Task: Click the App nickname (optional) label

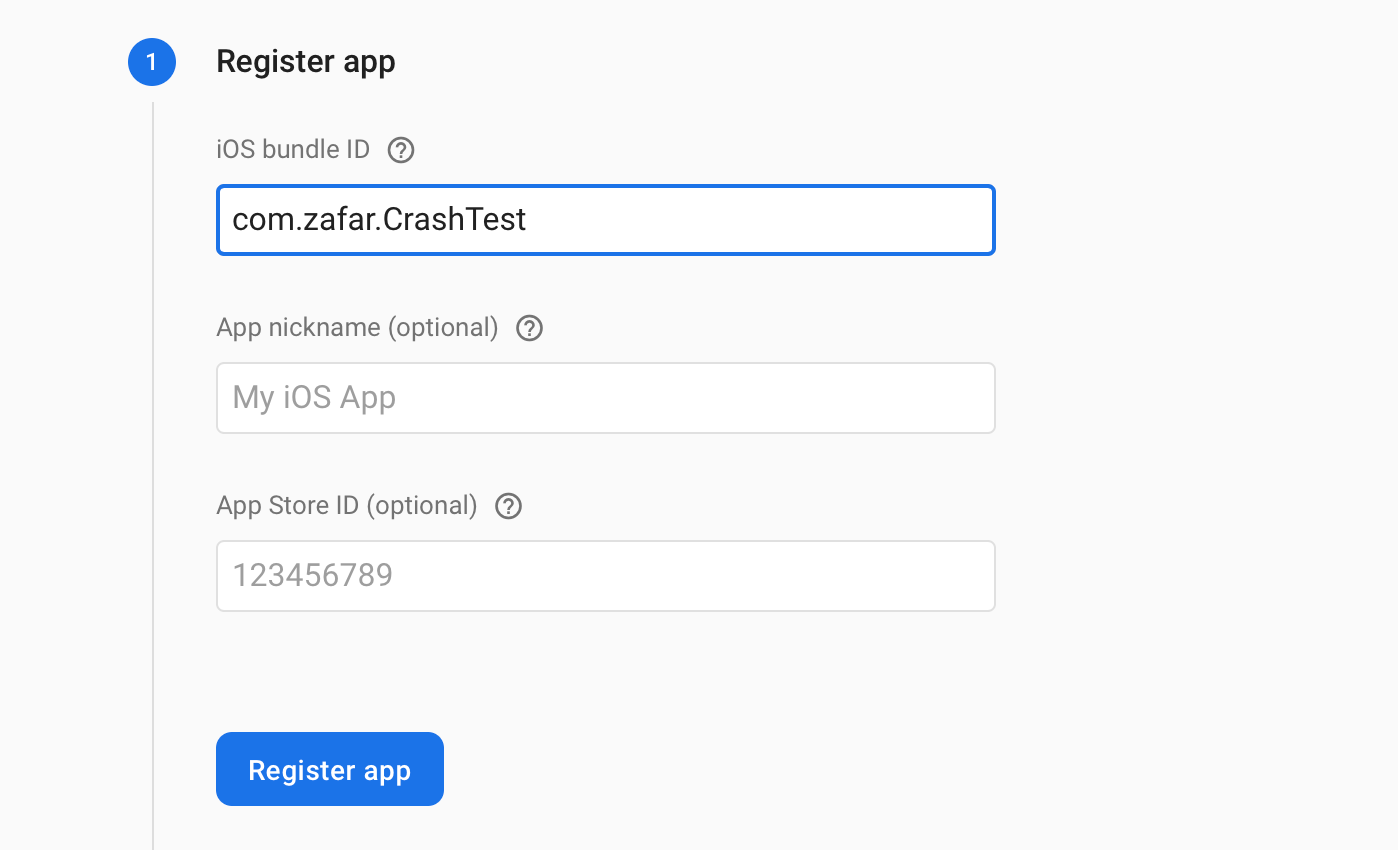Action: [x=356, y=327]
